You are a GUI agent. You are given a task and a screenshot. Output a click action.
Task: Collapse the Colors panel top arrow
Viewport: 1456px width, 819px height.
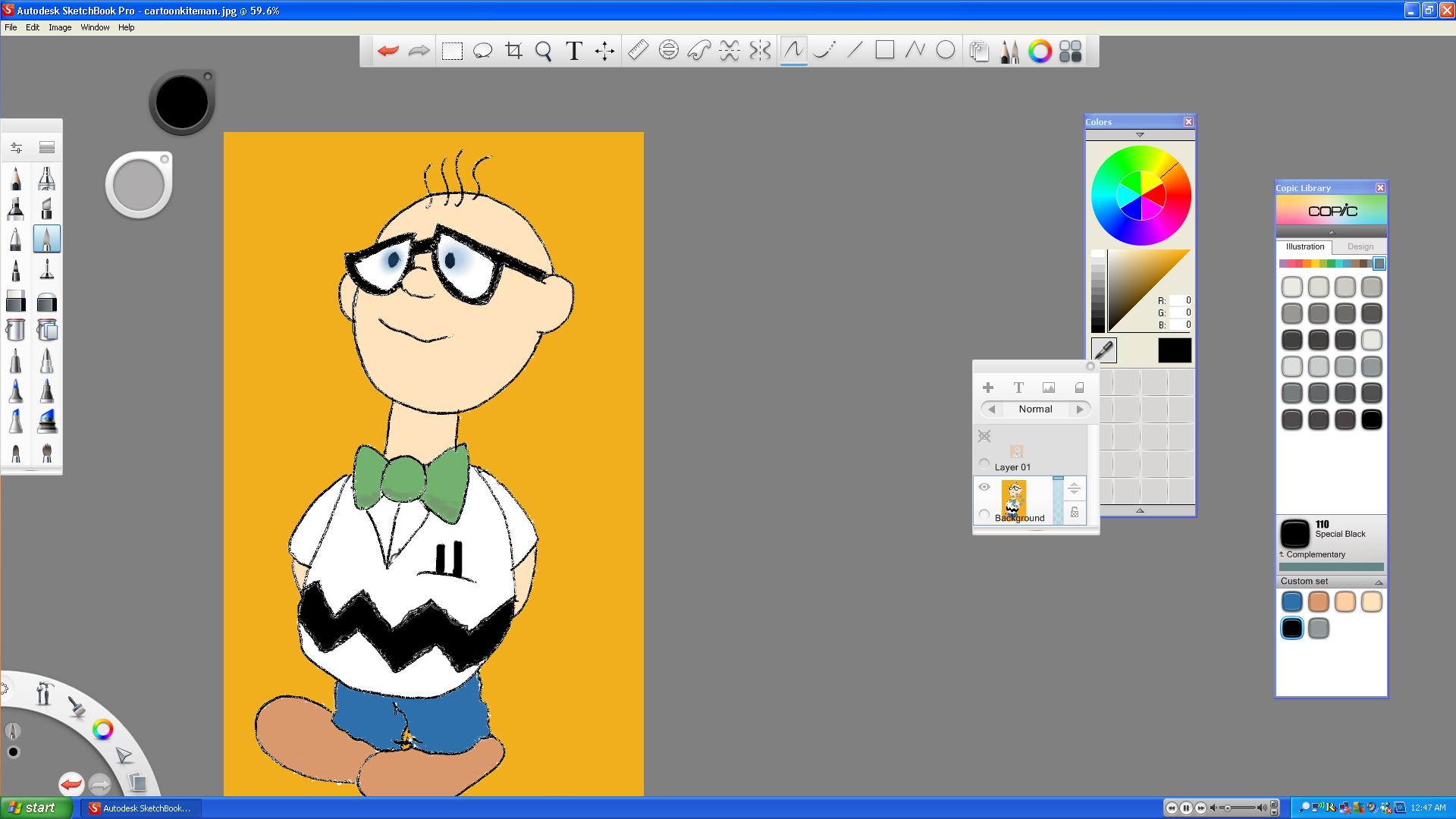pos(1140,135)
